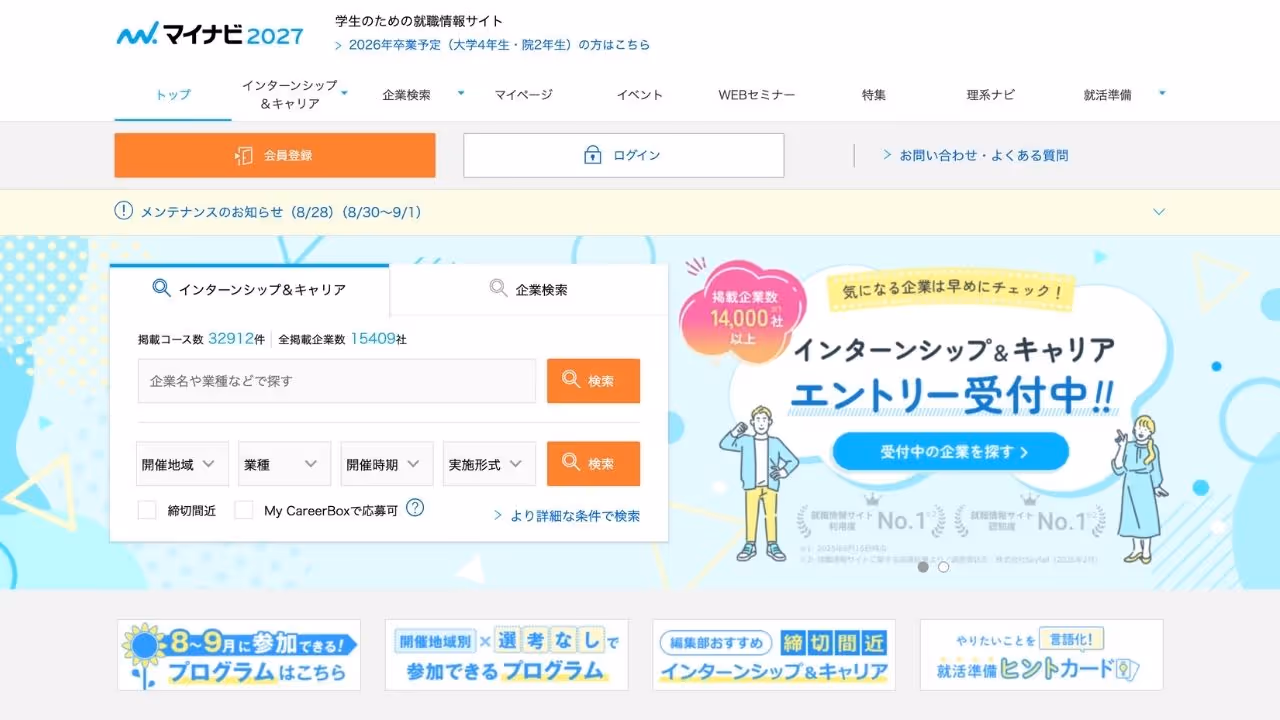The width and height of the screenshot is (1280, 720).
Task: Click the orange 検索 button beside the filter dropdowns
Action: [x=593, y=464]
